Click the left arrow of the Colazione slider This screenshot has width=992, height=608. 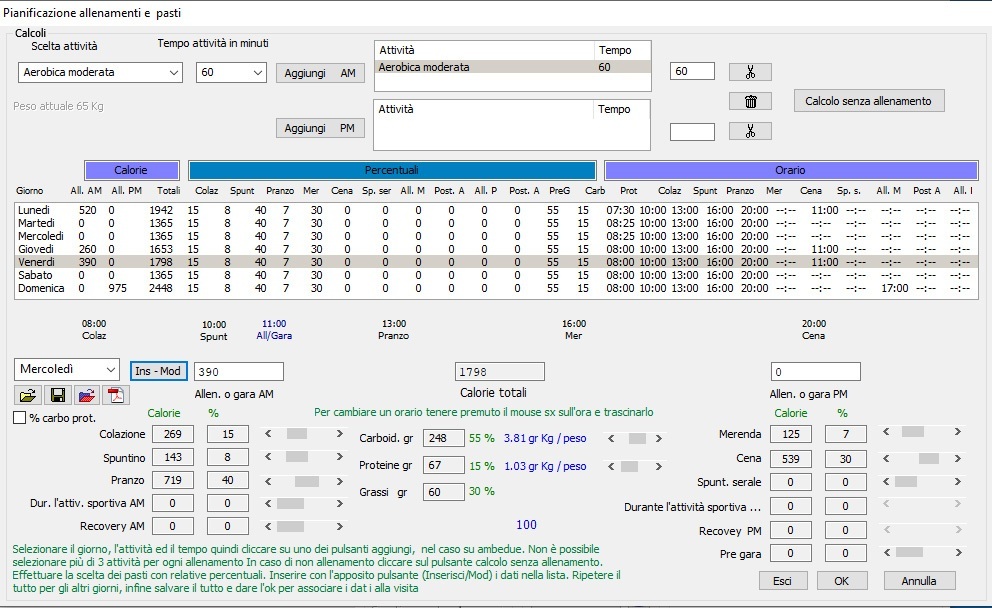click(x=268, y=434)
